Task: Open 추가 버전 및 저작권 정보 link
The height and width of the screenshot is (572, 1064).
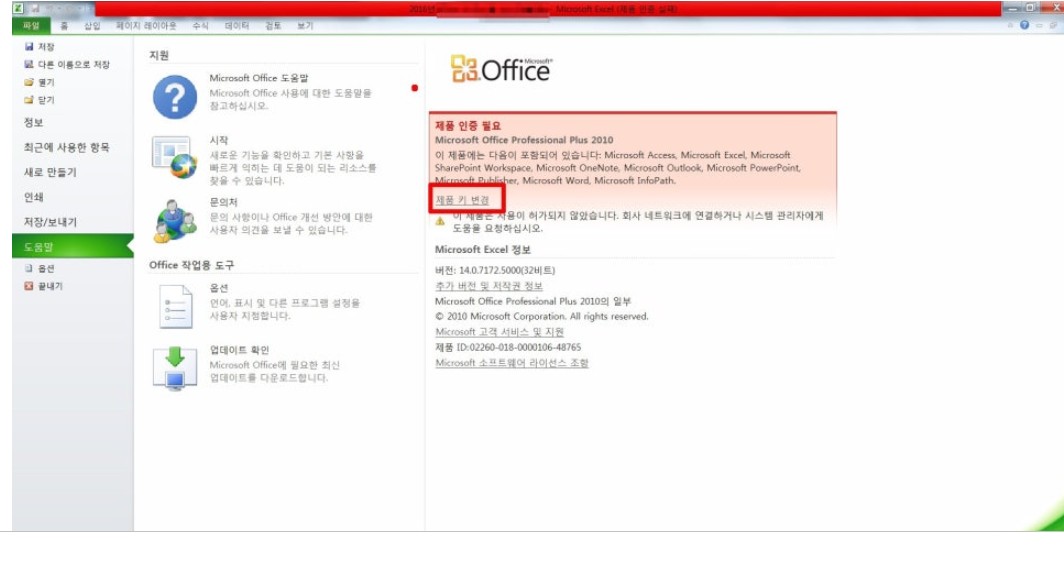Action: point(489,286)
